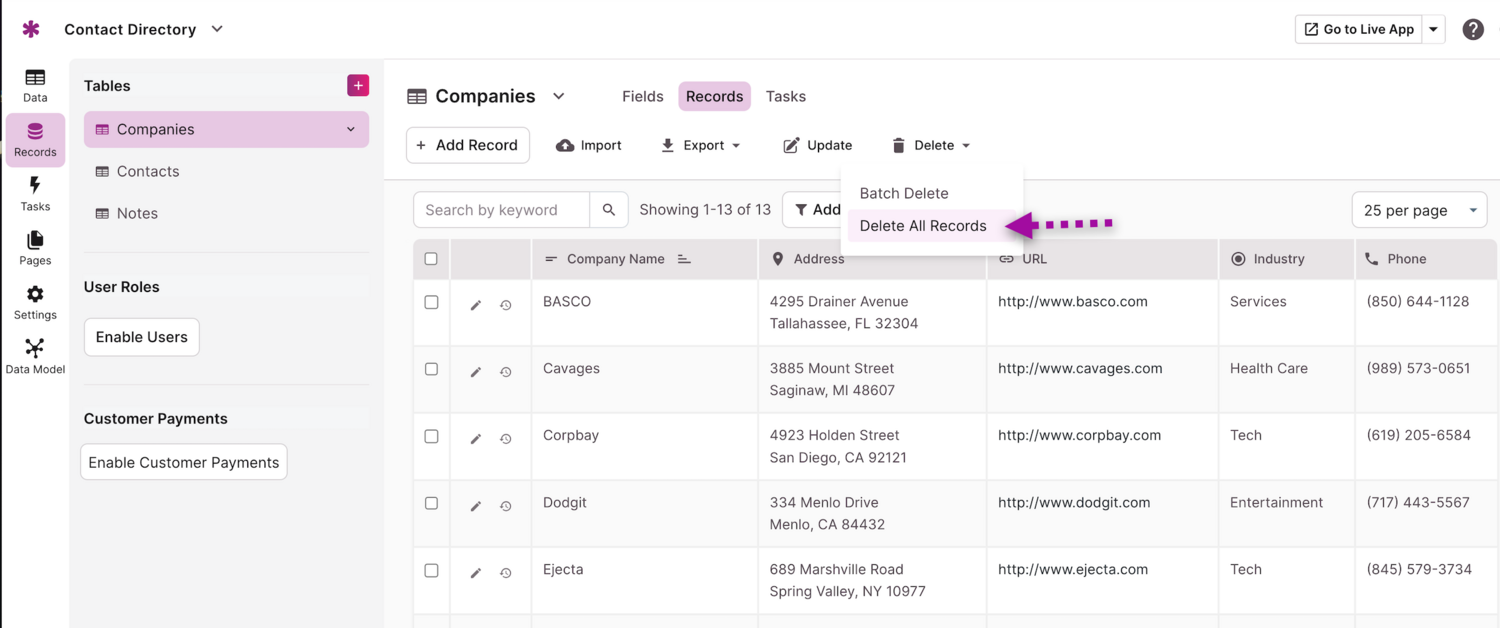Expand the Go to Live App arrow
The width and height of the screenshot is (1500, 628).
(x=1433, y=30)
